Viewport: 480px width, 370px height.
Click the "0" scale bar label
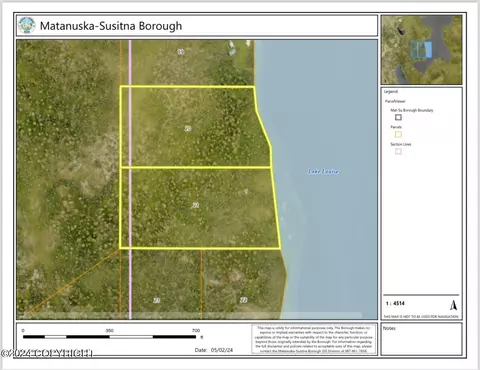pos(23,331)
